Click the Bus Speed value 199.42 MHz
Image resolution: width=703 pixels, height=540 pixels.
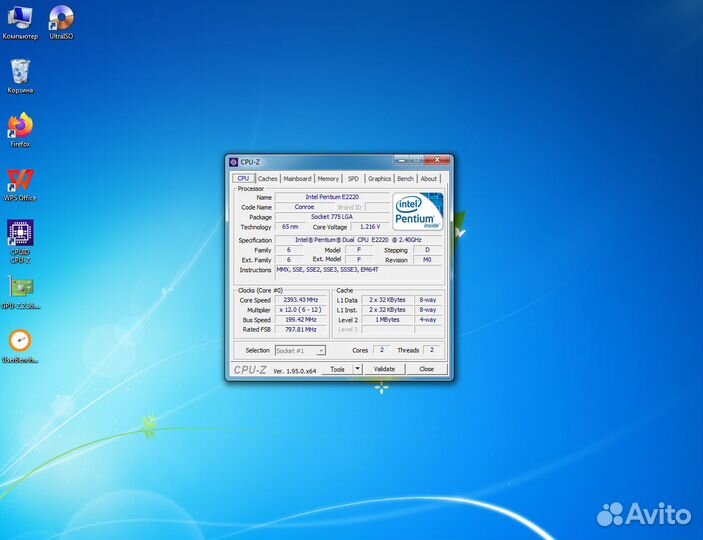(300, 319)
